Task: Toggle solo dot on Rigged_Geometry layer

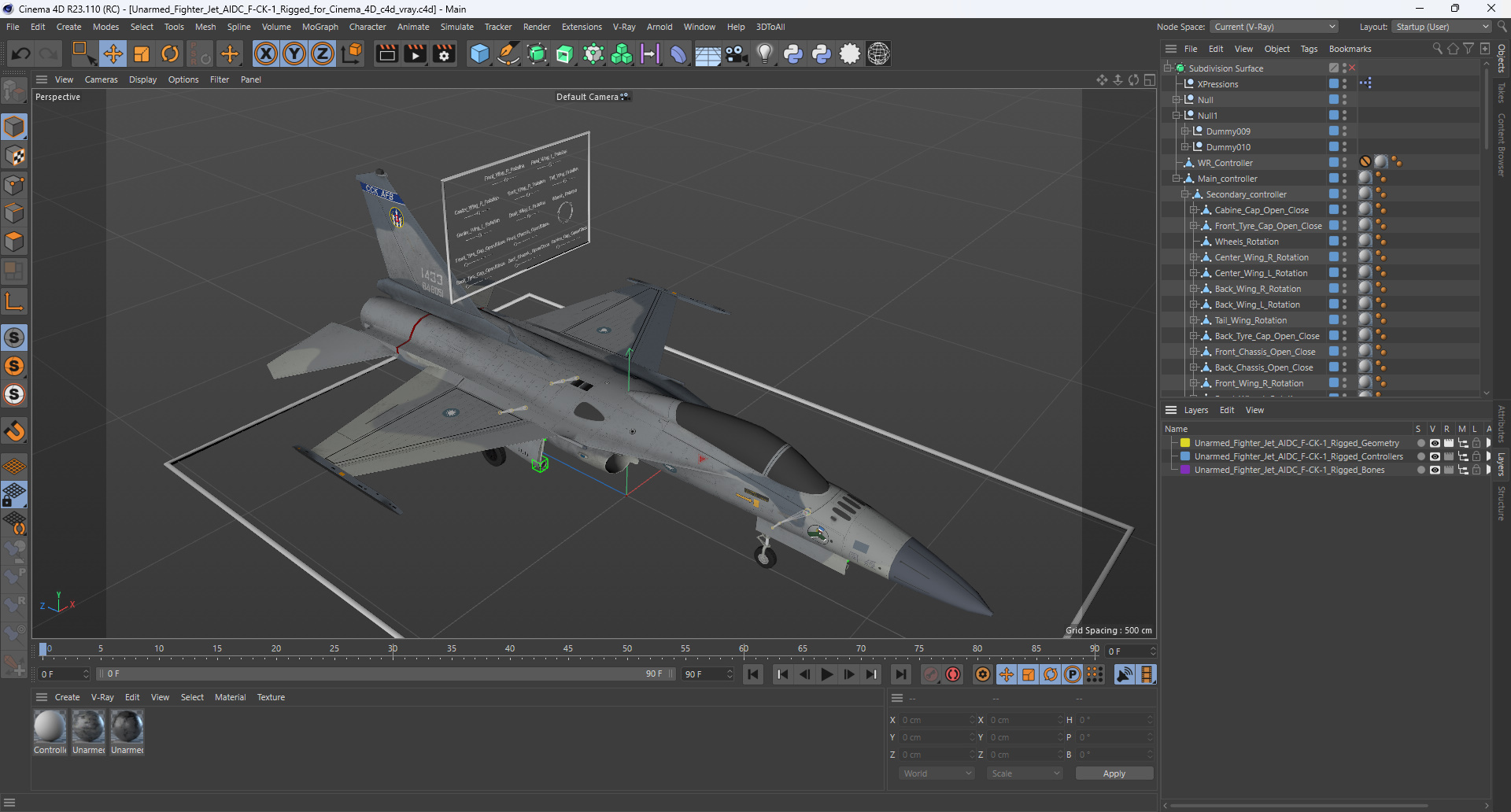Action: (x=1420, y=443)
